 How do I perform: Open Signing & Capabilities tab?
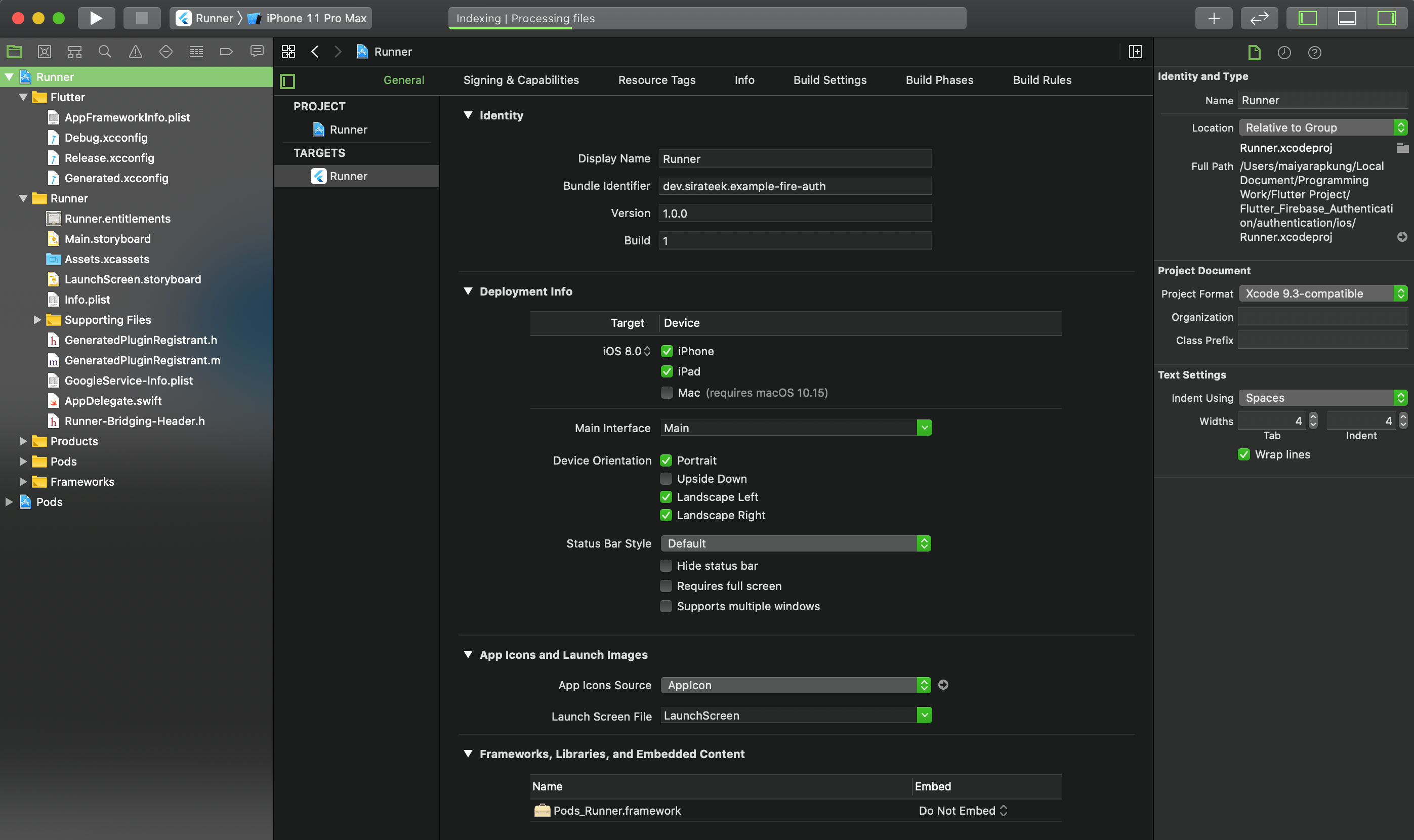tap(521, 80)
